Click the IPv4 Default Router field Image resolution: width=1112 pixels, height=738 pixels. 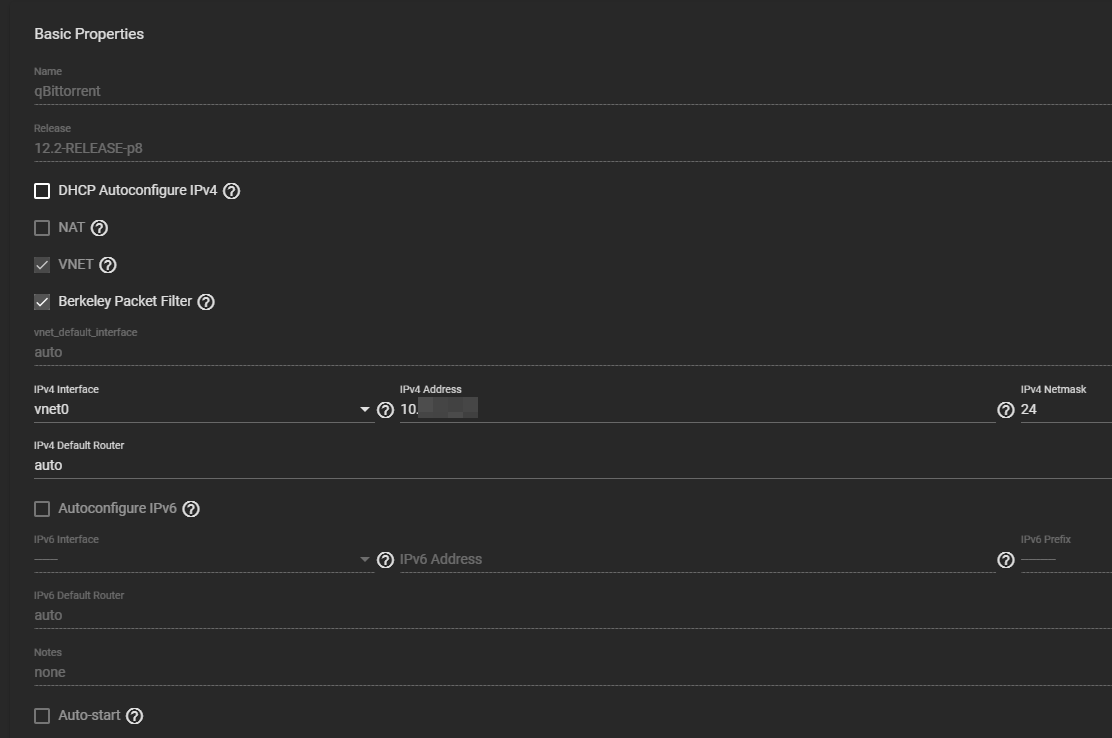[570, 465]
